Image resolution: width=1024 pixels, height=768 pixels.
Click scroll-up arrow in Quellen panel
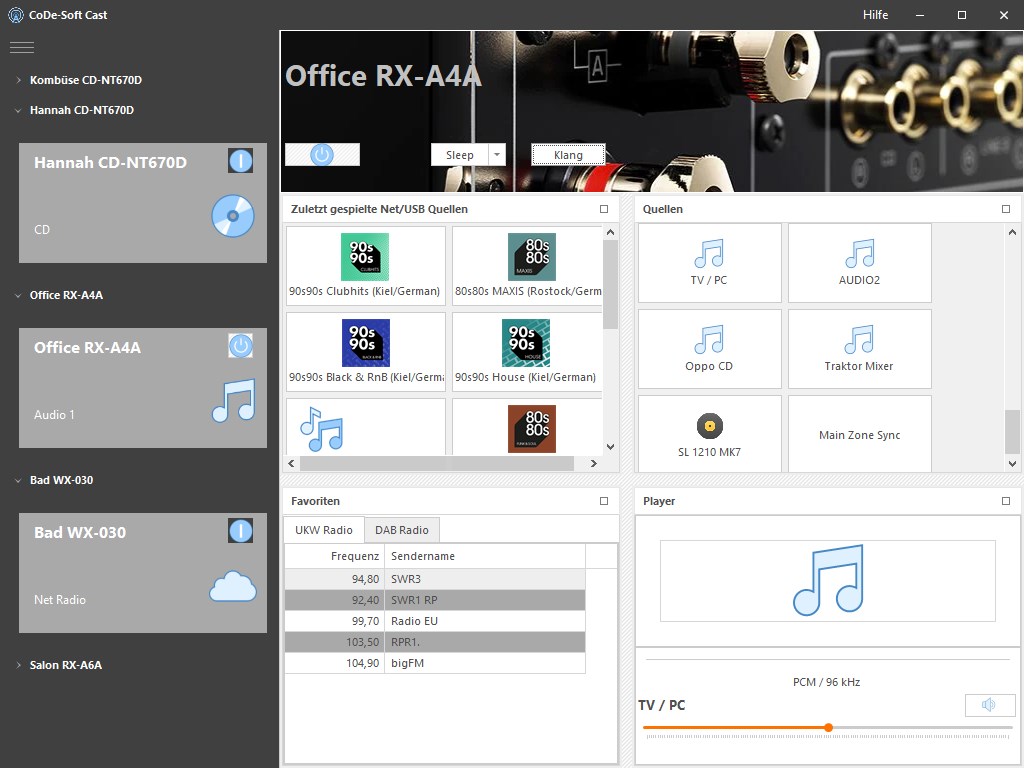click(x=1012, y=232)
